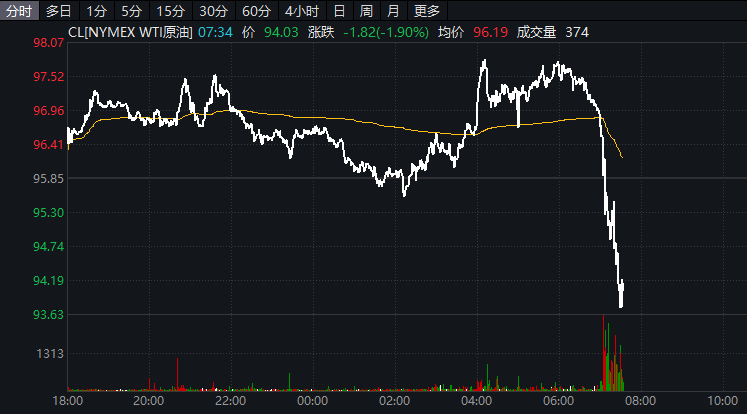
Task: Click the 均价 96.19 average price value
Action: [490, 33]
